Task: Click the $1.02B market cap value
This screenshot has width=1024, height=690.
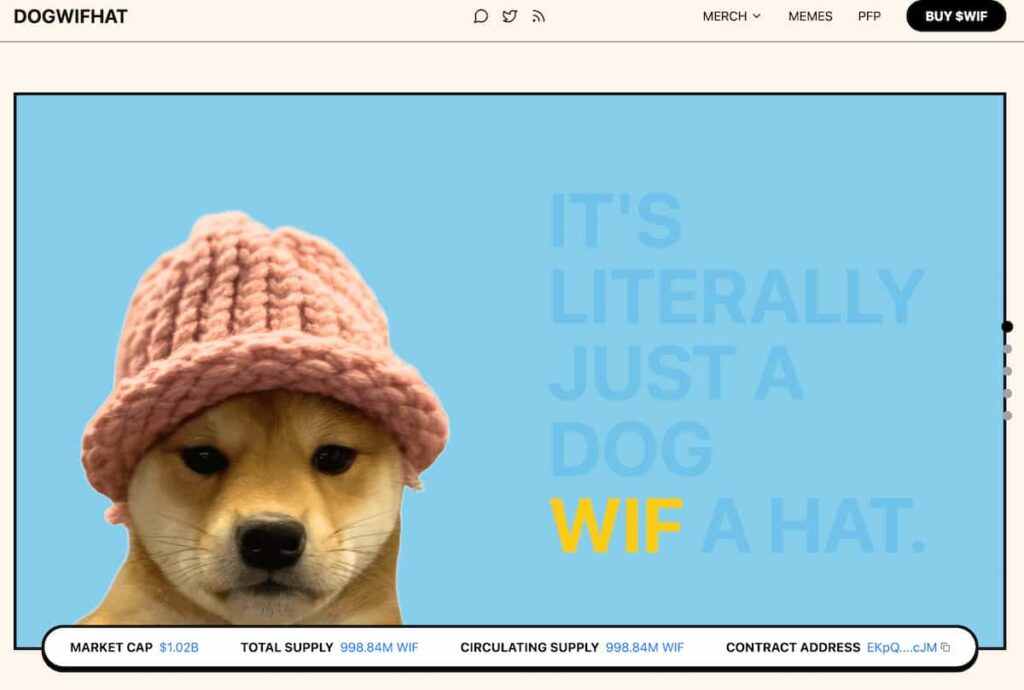Action: [x=179, y=648]
